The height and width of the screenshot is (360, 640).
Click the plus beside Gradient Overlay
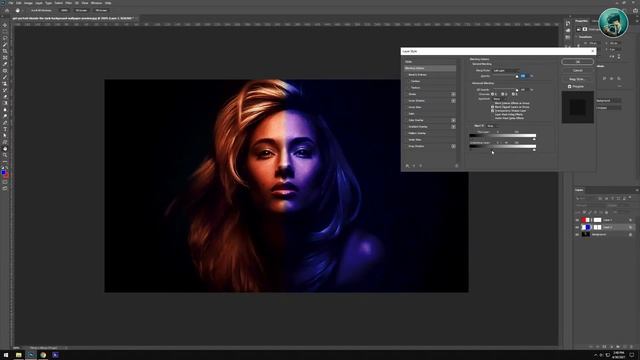[453, 127]
